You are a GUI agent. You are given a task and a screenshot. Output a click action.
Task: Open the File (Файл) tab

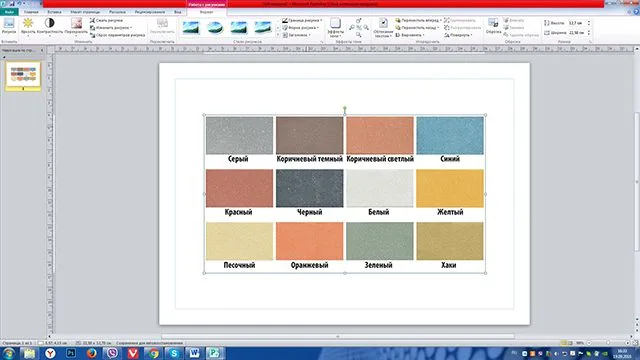tap(9, 12)
